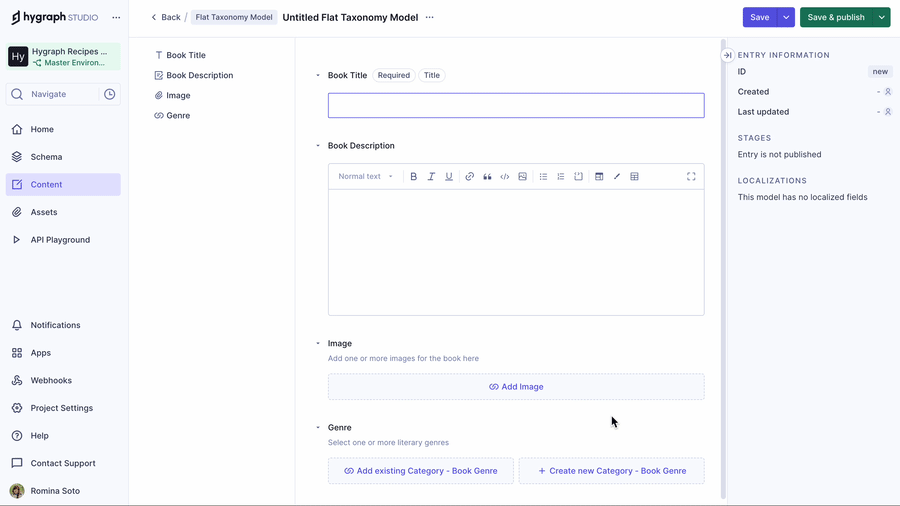Open Hygraph Studio ellipsis menu

tap(116, 17)
